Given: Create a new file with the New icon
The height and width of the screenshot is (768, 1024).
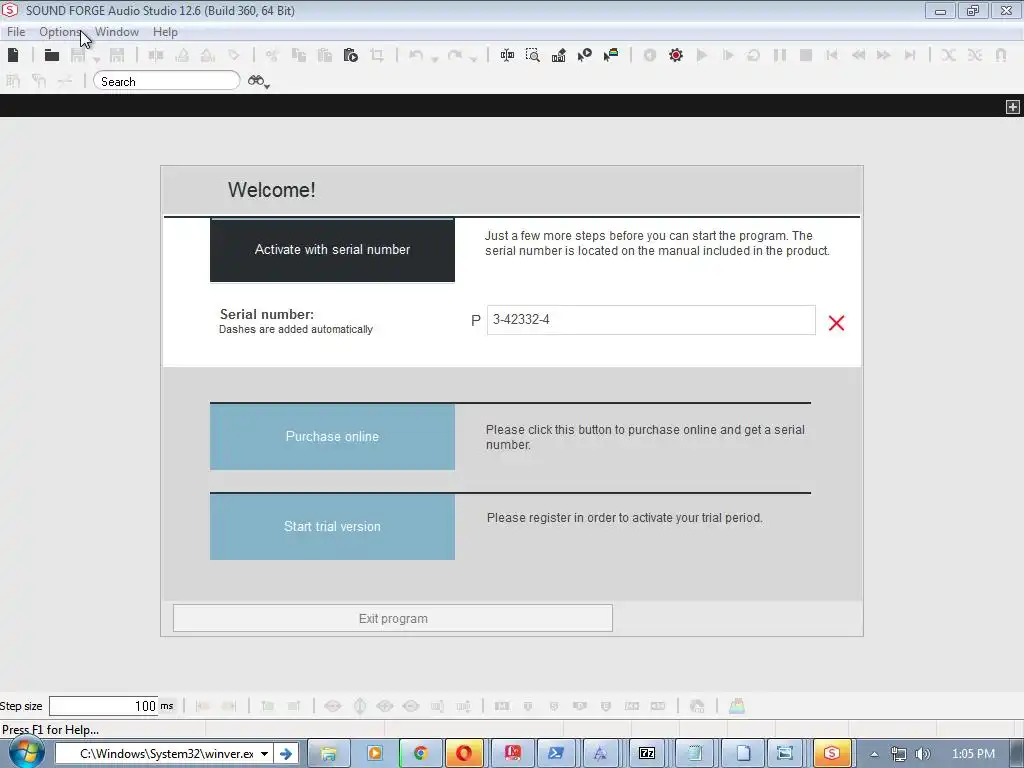Looking at the screenshot, I should (x=13, y=56).
